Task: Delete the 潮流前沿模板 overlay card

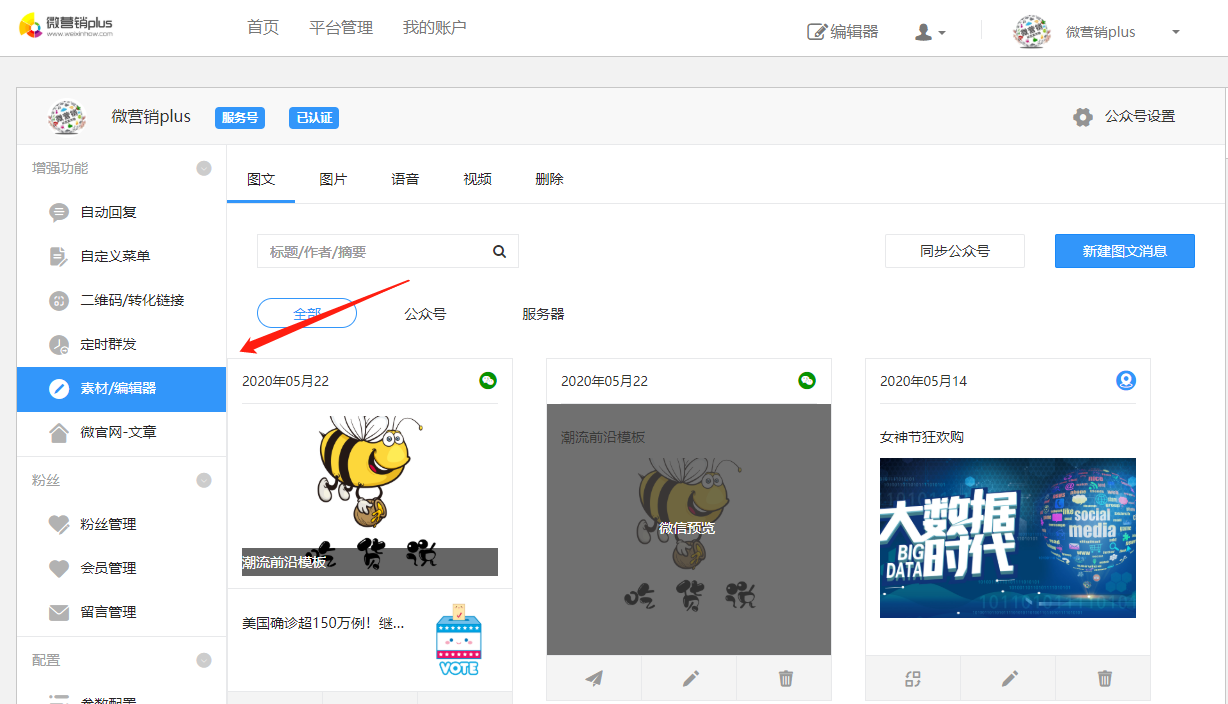Action: (784, 678)
